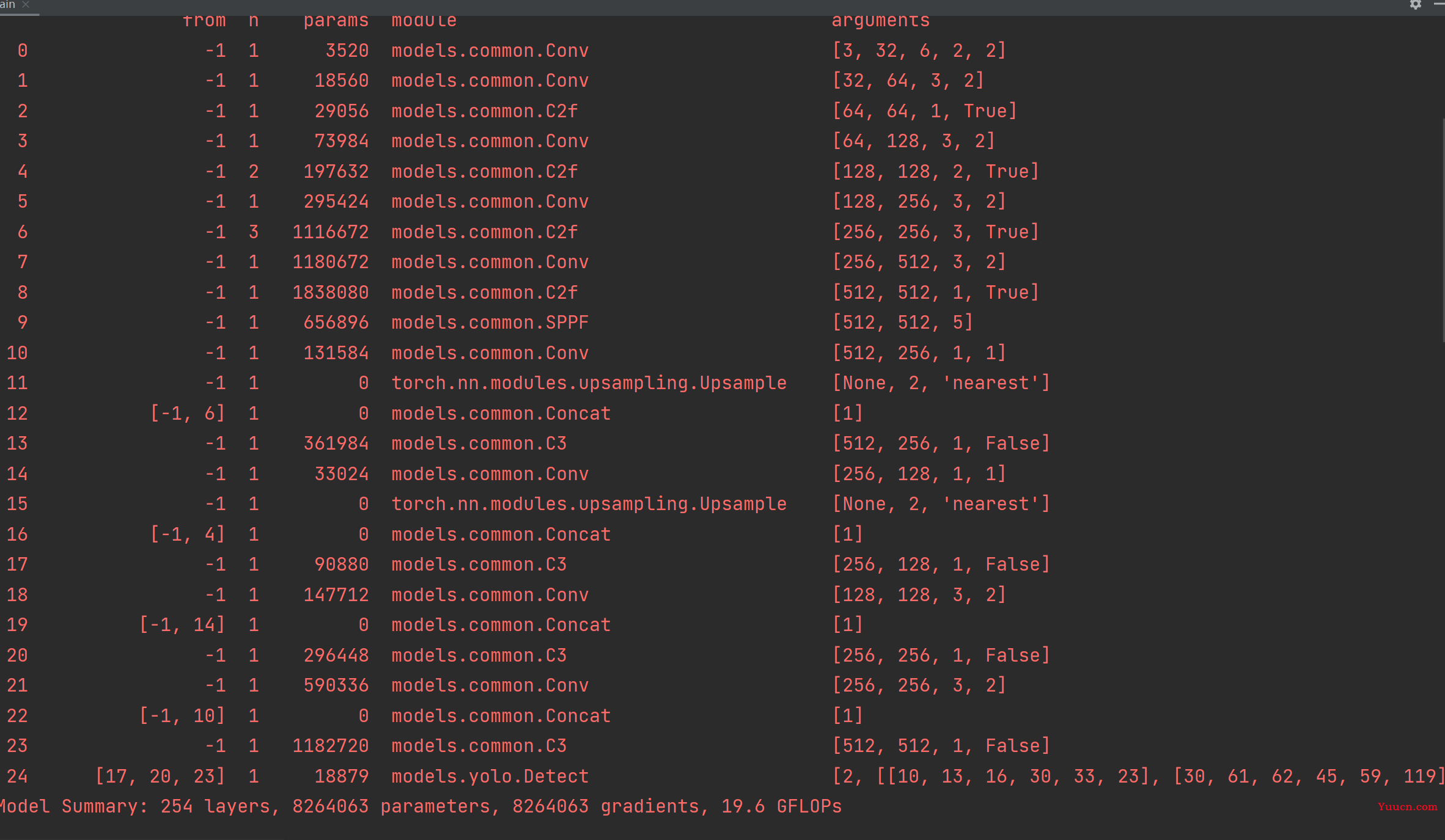Image resolution: width=1445 pixels, height=840 pixels.
Task: Click the Model Summary output line
Action: (x=421, y=806)
